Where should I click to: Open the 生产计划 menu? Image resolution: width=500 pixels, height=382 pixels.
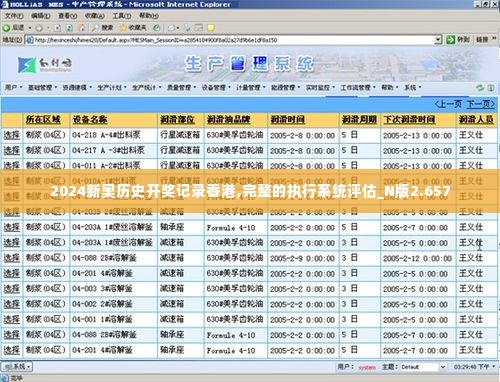tap(112, 88)
